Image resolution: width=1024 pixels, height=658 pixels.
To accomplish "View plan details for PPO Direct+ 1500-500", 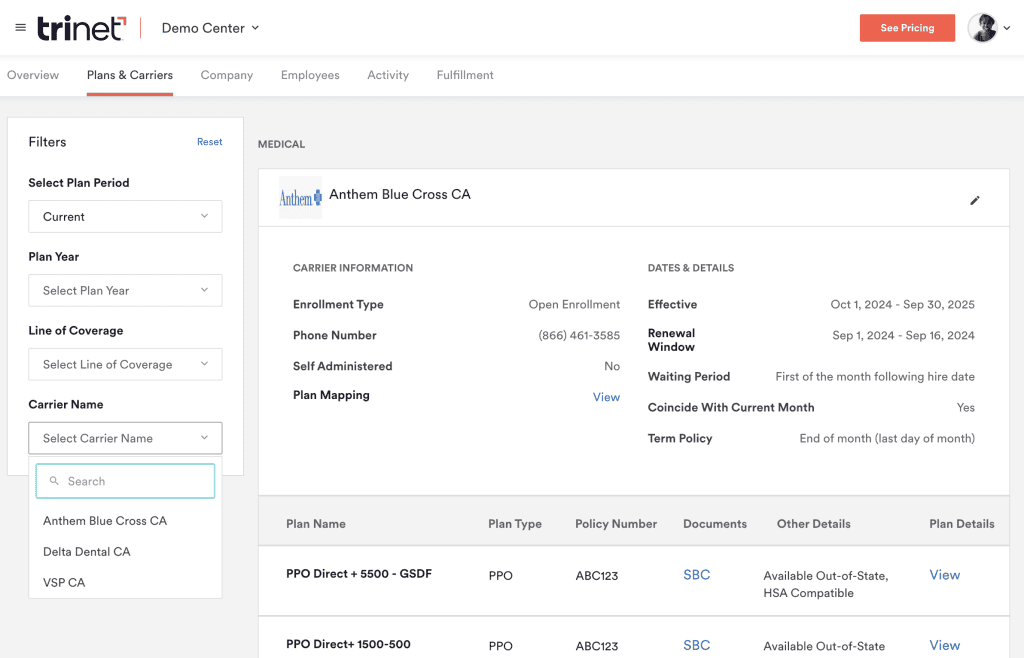I will (x=944, y=645).
